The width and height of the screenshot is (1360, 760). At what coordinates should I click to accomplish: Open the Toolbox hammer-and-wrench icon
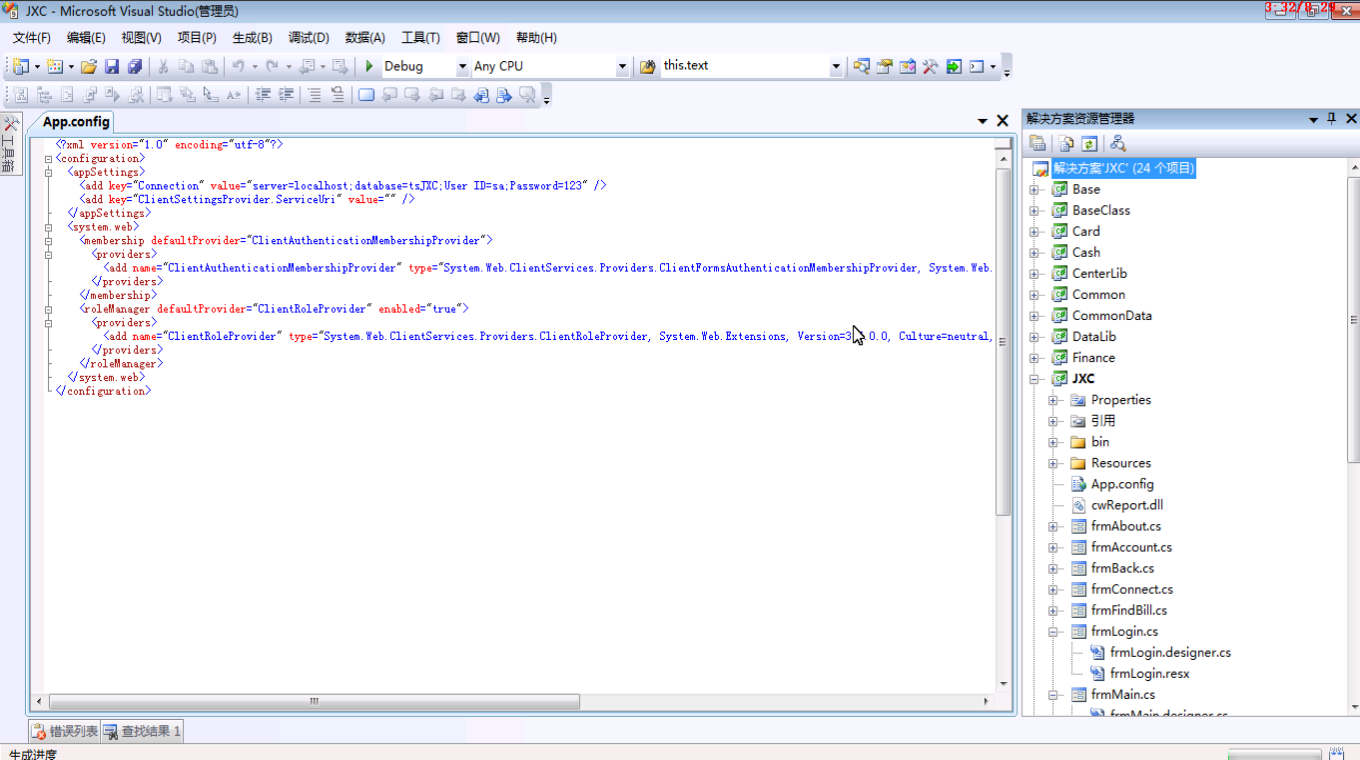[x=930, y=66]
